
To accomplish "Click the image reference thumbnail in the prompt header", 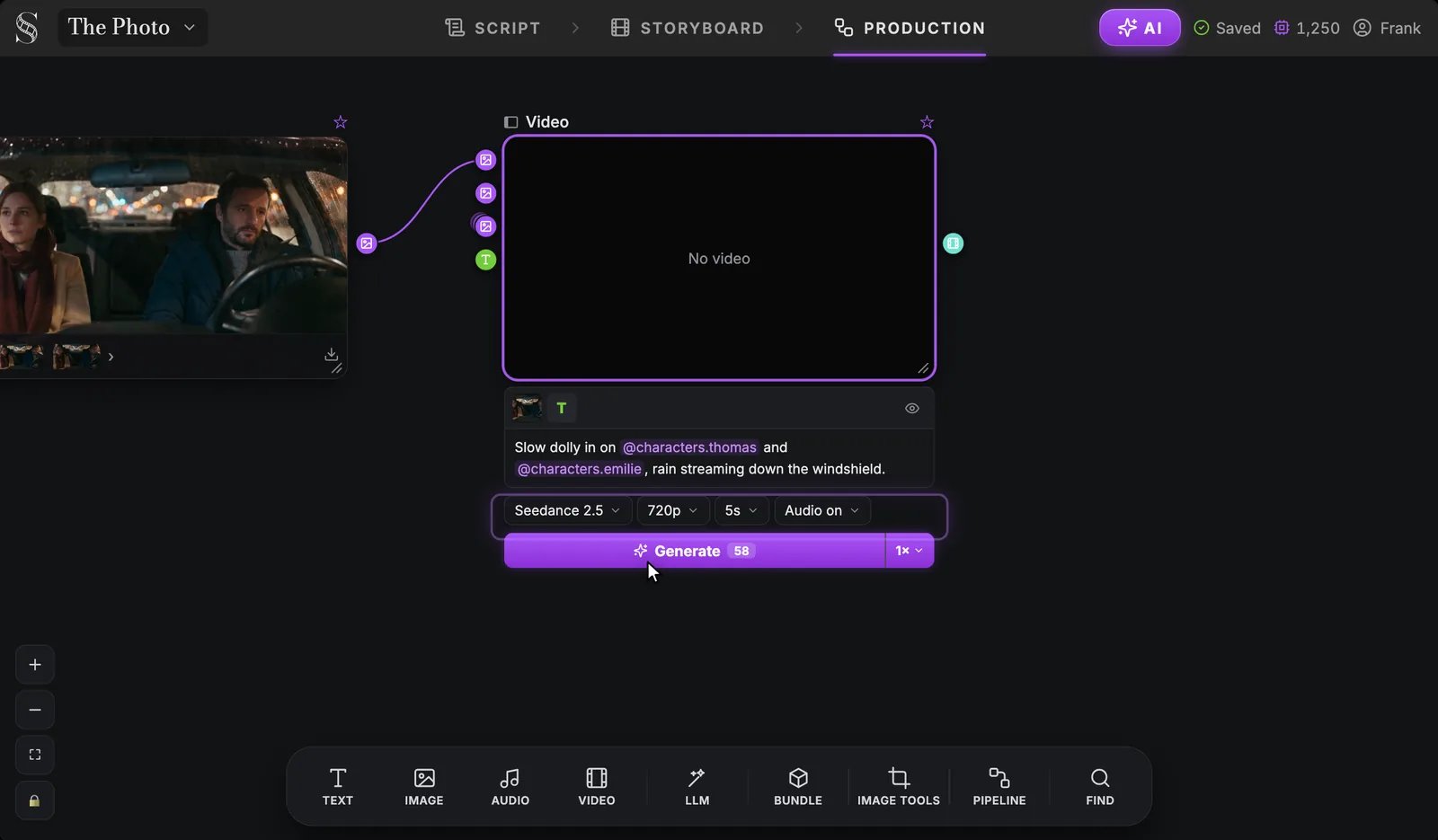I will coord(527,408).
